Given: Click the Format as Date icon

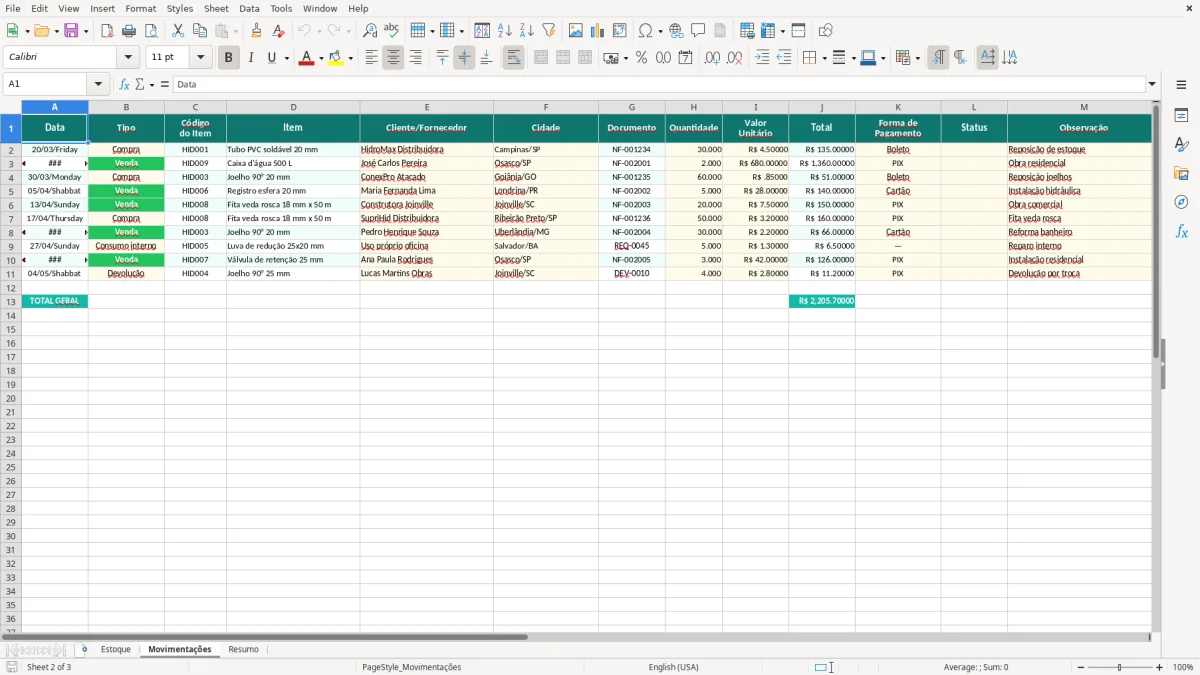Looking at the screenshot, I should (685, 58).
